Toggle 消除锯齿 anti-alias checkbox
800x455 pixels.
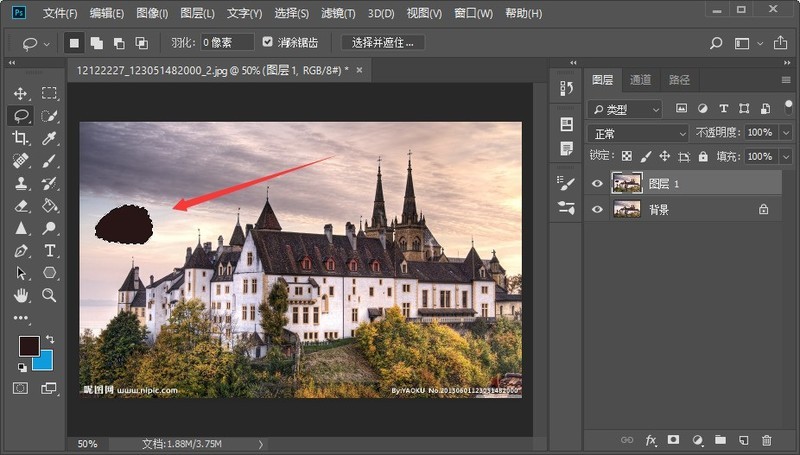(x=267, y=42)
